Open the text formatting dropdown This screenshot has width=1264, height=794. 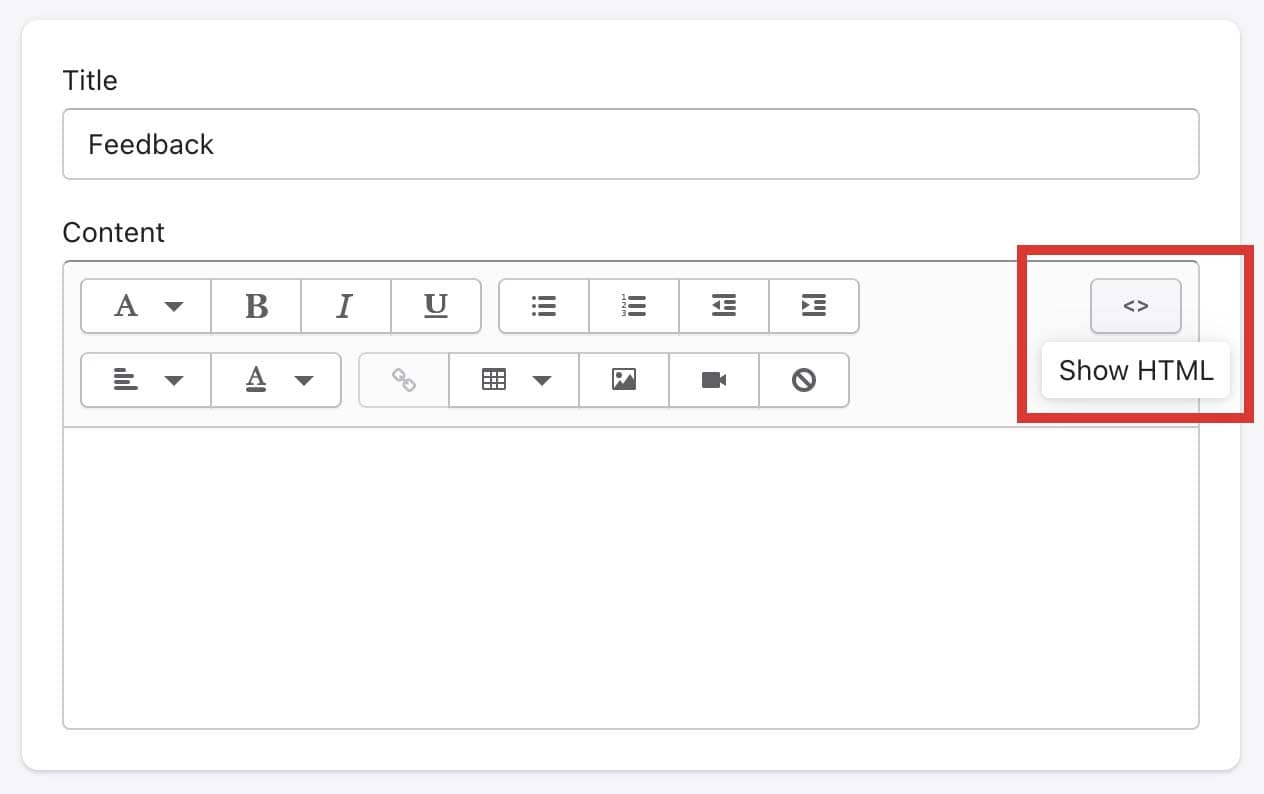(146, 306)
